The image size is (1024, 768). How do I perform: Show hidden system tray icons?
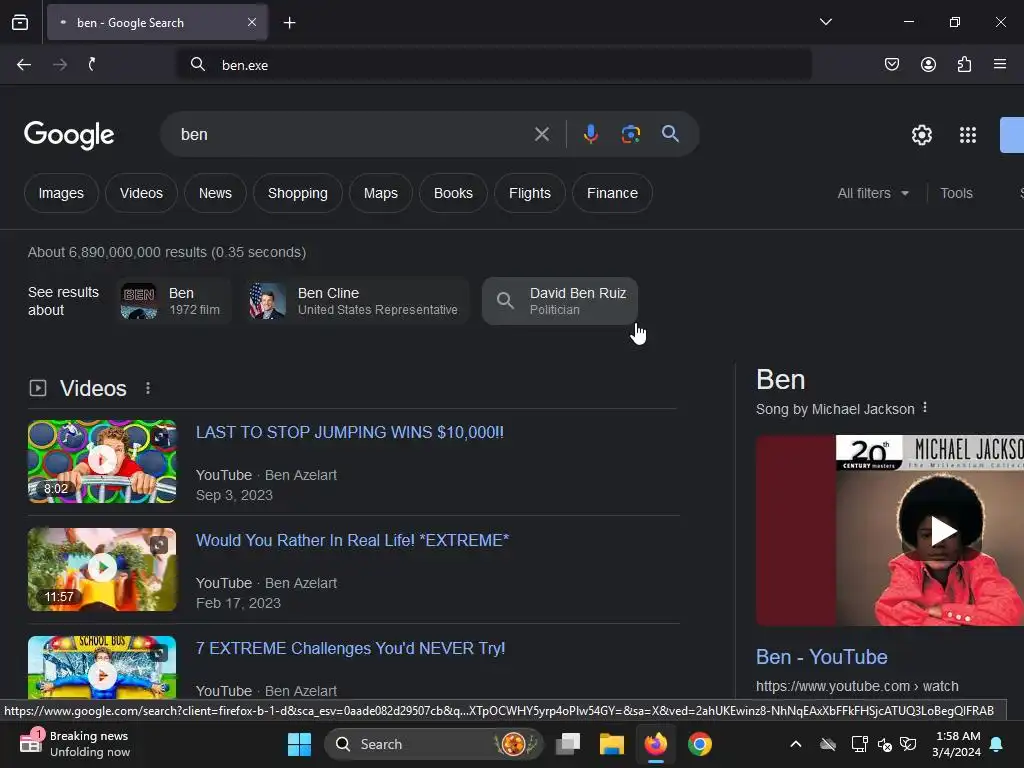[795, 744]
